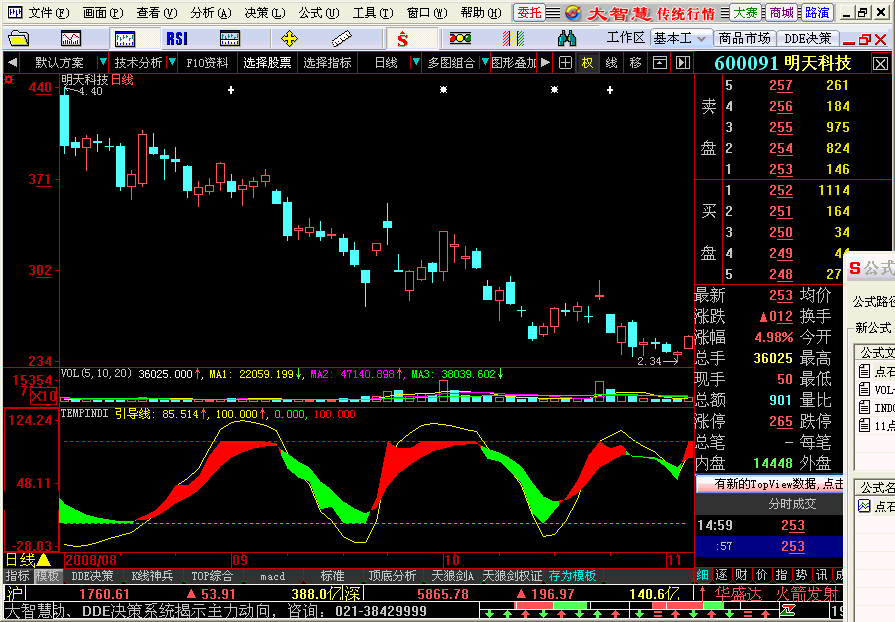Image resolution: width=895 pixels, height=622 pixels.
Task: Select the K线神兵 template tab
Action: (152, 576)
